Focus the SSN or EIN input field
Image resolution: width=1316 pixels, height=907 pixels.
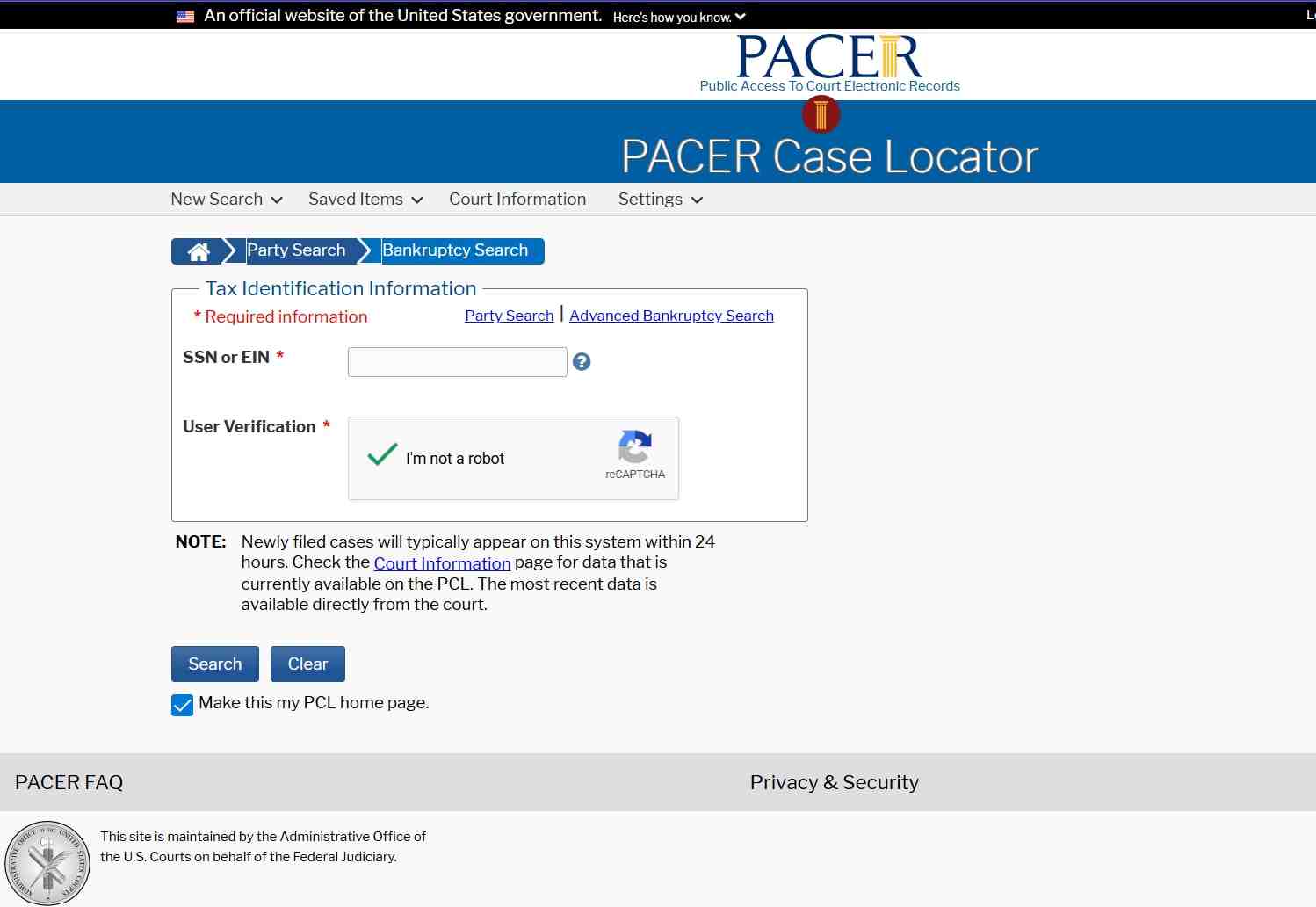pyautogui.click(x=458, y=362)
